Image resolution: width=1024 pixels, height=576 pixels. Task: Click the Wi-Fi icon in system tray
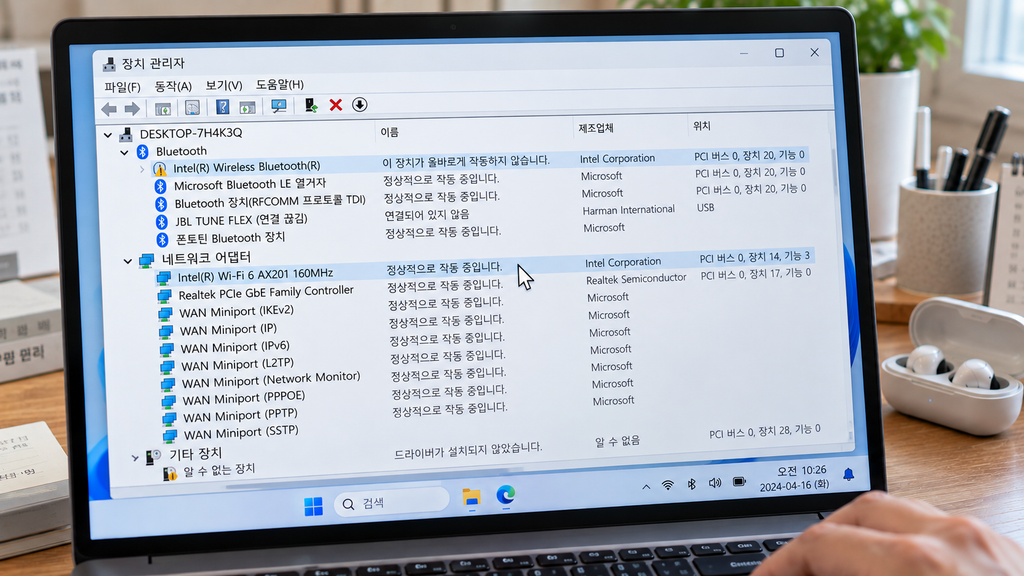(x=667, y=485)
